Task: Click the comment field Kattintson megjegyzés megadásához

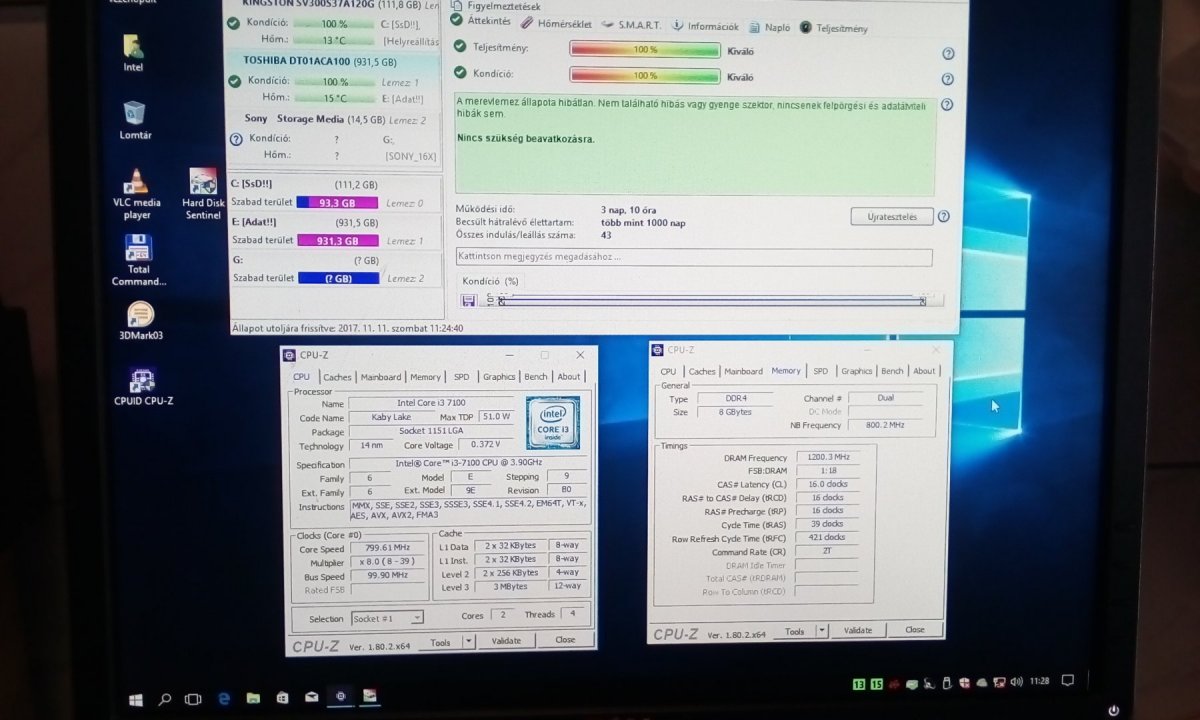Action: point(694,258)
